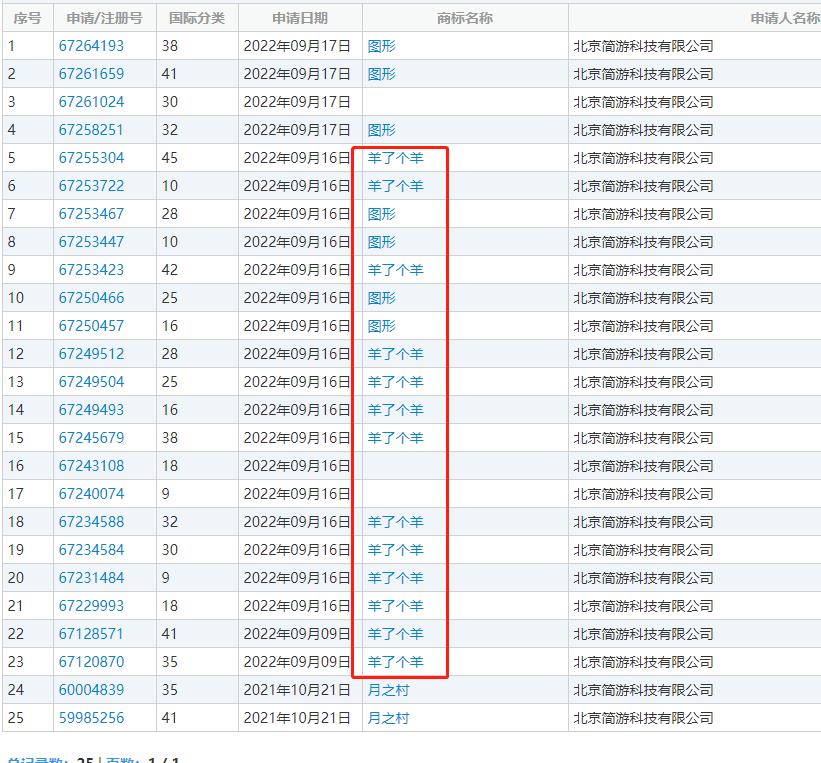The width and height of the screenshot is (821, 763).
Task: Open application number 67253467
Action: coord(91,214)
